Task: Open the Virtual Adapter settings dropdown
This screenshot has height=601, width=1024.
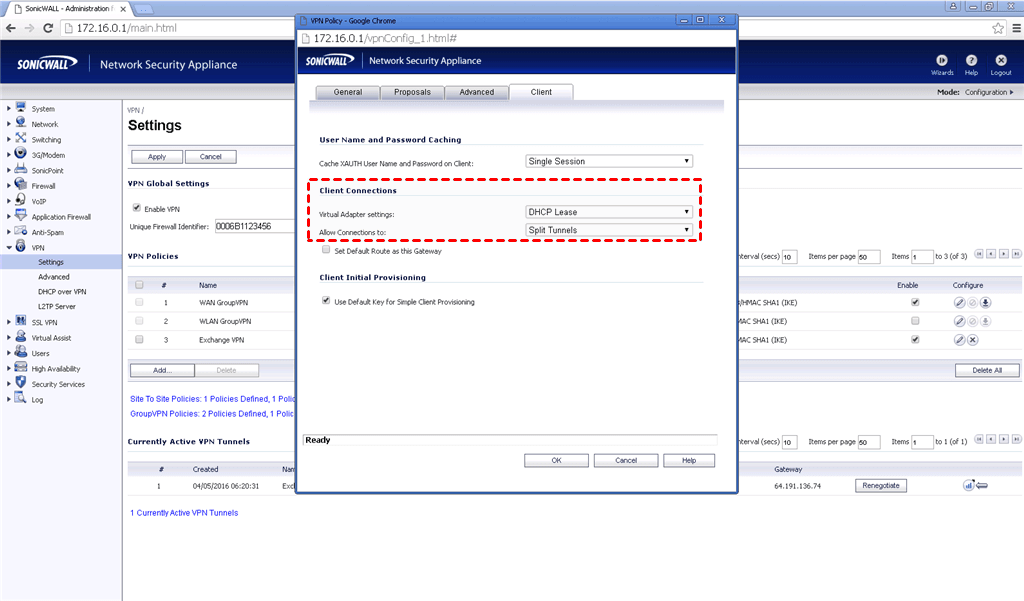Action: tap(609, 212)
